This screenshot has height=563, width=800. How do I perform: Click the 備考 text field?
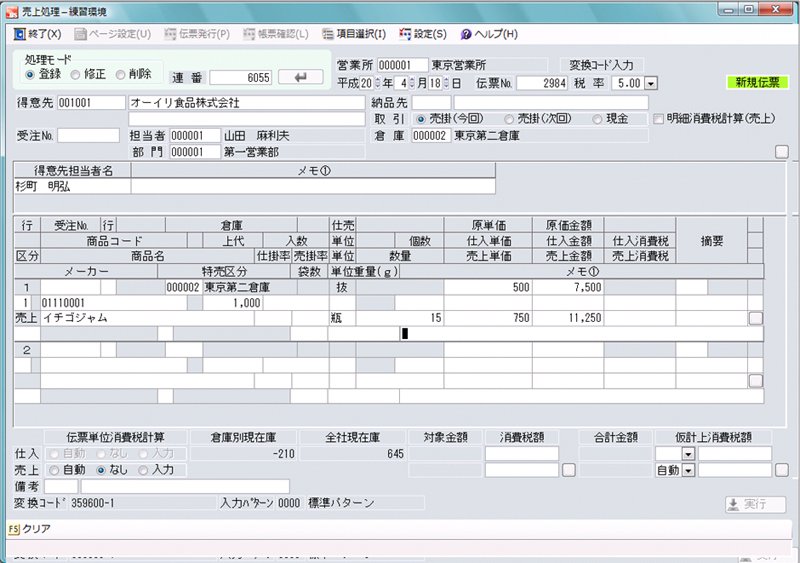tap(185, 486)
